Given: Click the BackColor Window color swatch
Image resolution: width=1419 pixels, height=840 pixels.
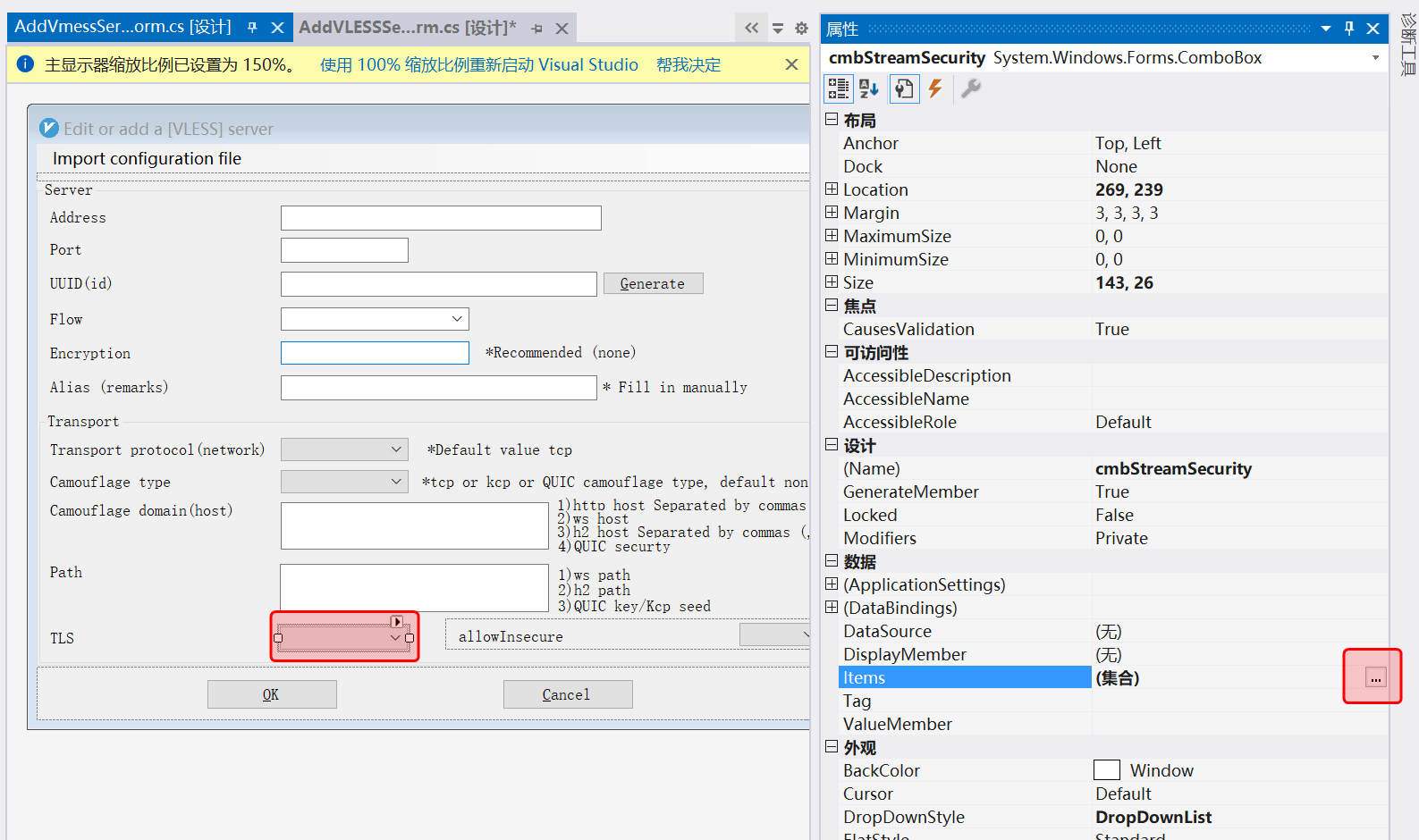Looking at the screenshot, I should coord(1107,770).
